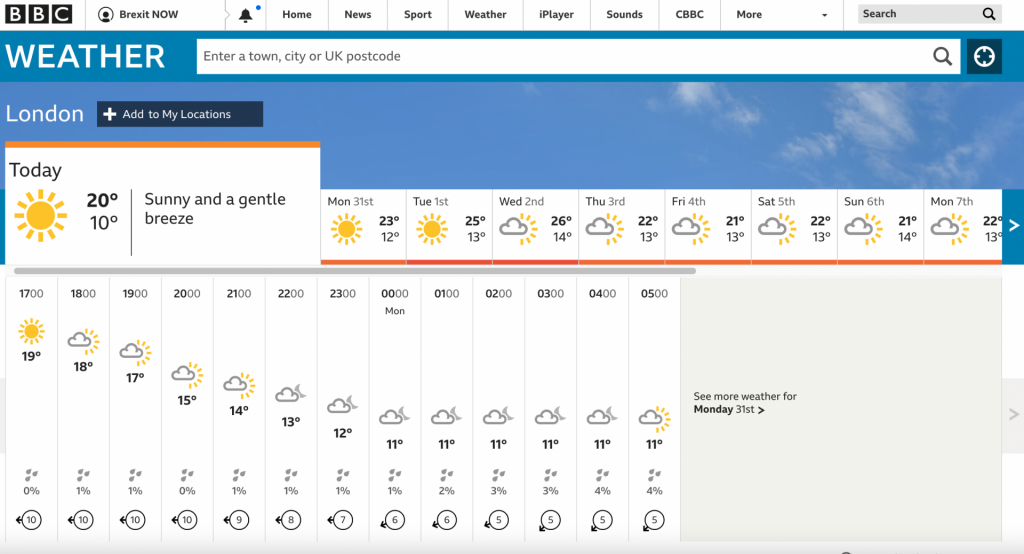Screen dimensions: 1024x554
Task: Click Add to My Locations button
Action: tap(180, 114)
